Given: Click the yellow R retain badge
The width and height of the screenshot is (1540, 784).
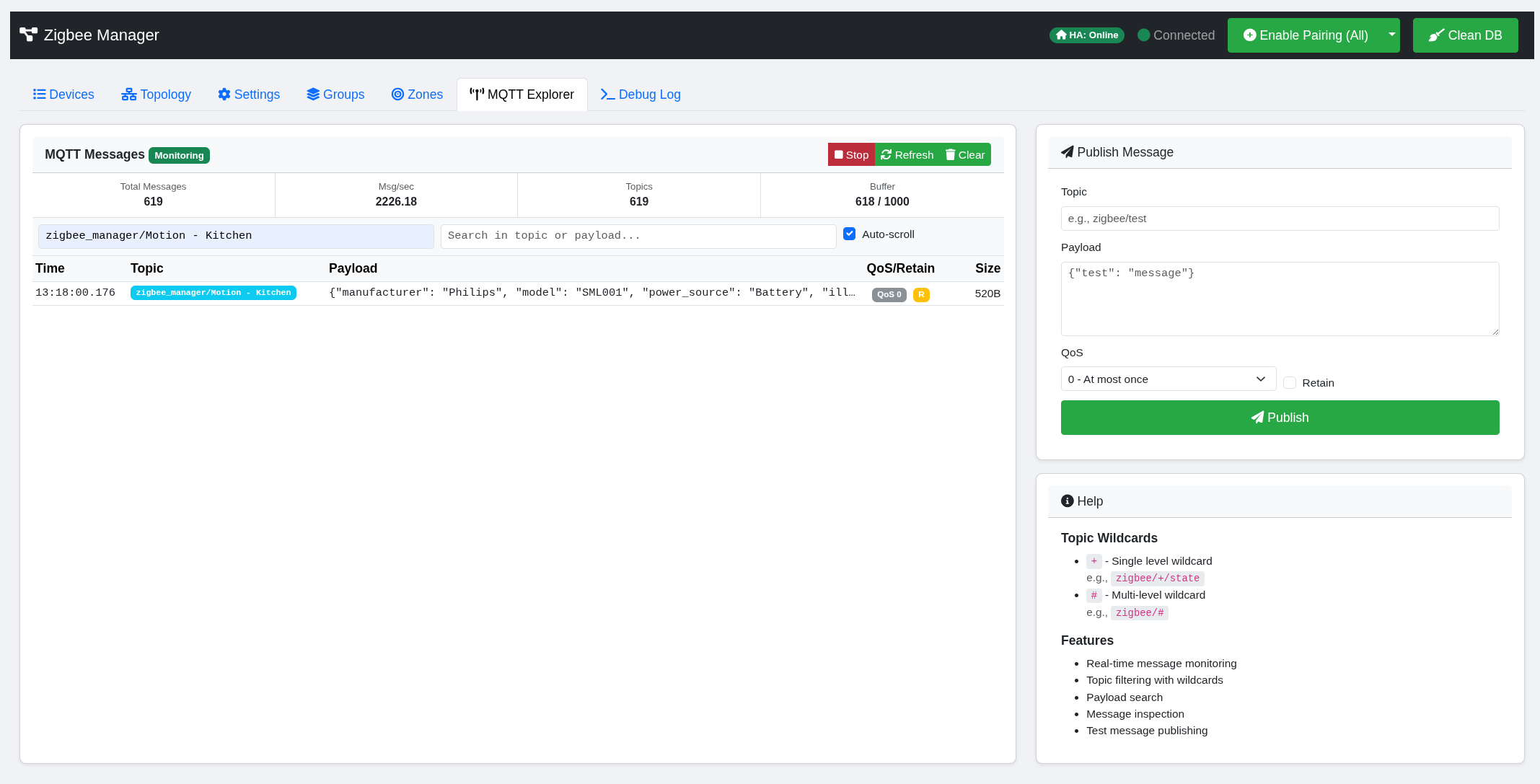Looking at the screenshot, I should (921, 294).
